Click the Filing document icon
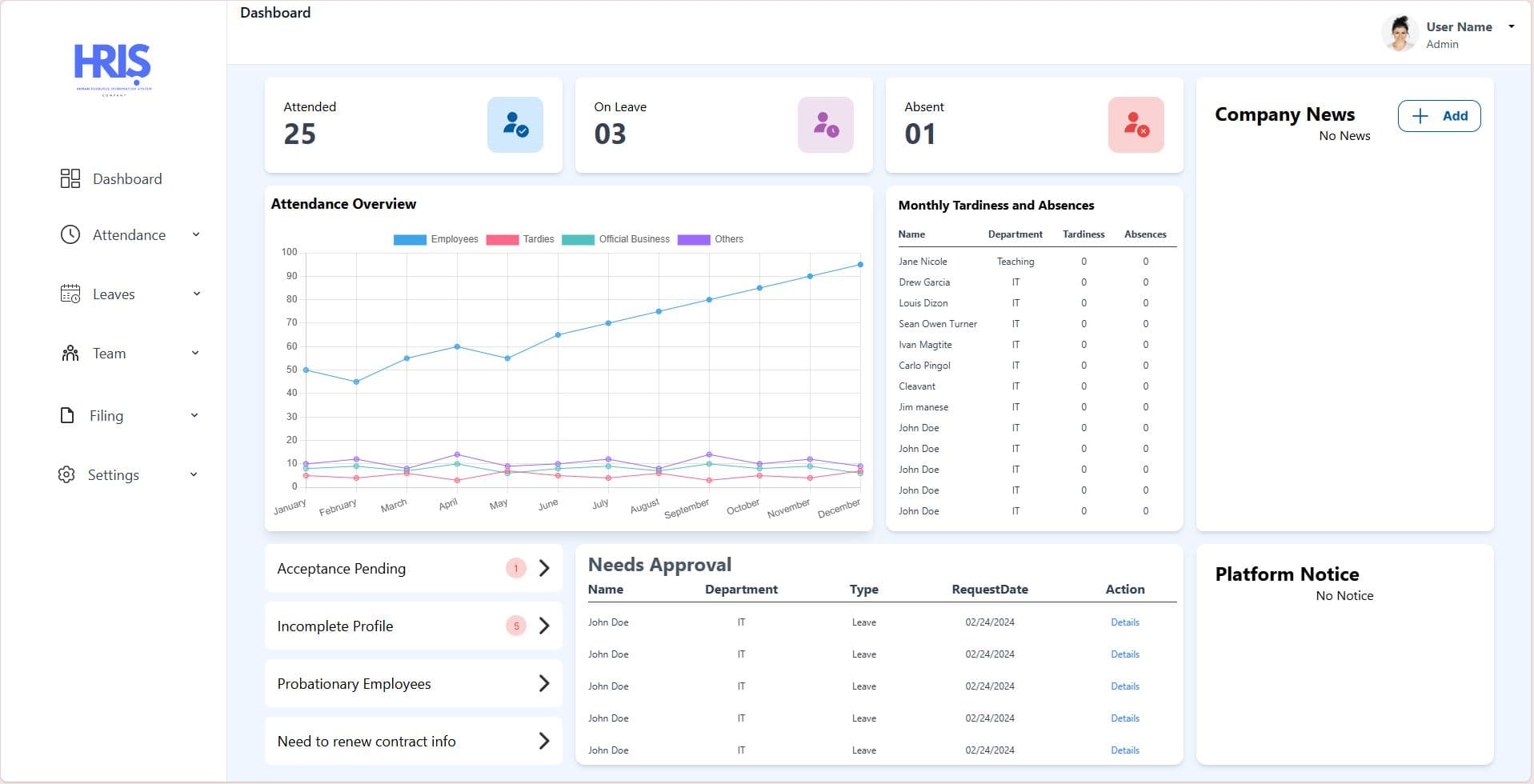 67,415
